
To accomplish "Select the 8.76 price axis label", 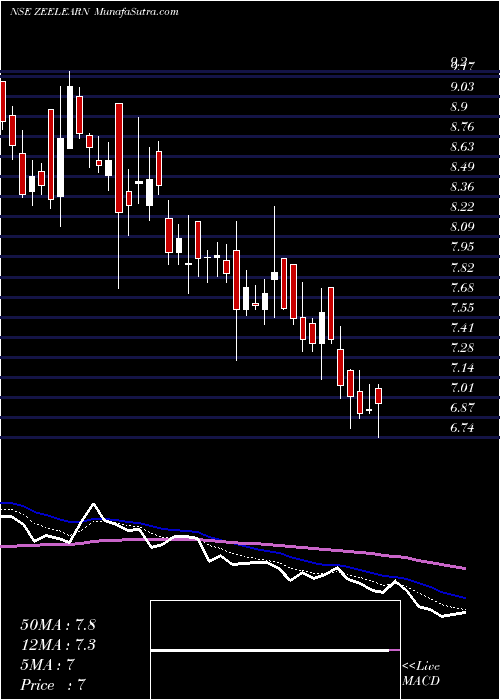I will pyautogui.click(x=462, y=127).
